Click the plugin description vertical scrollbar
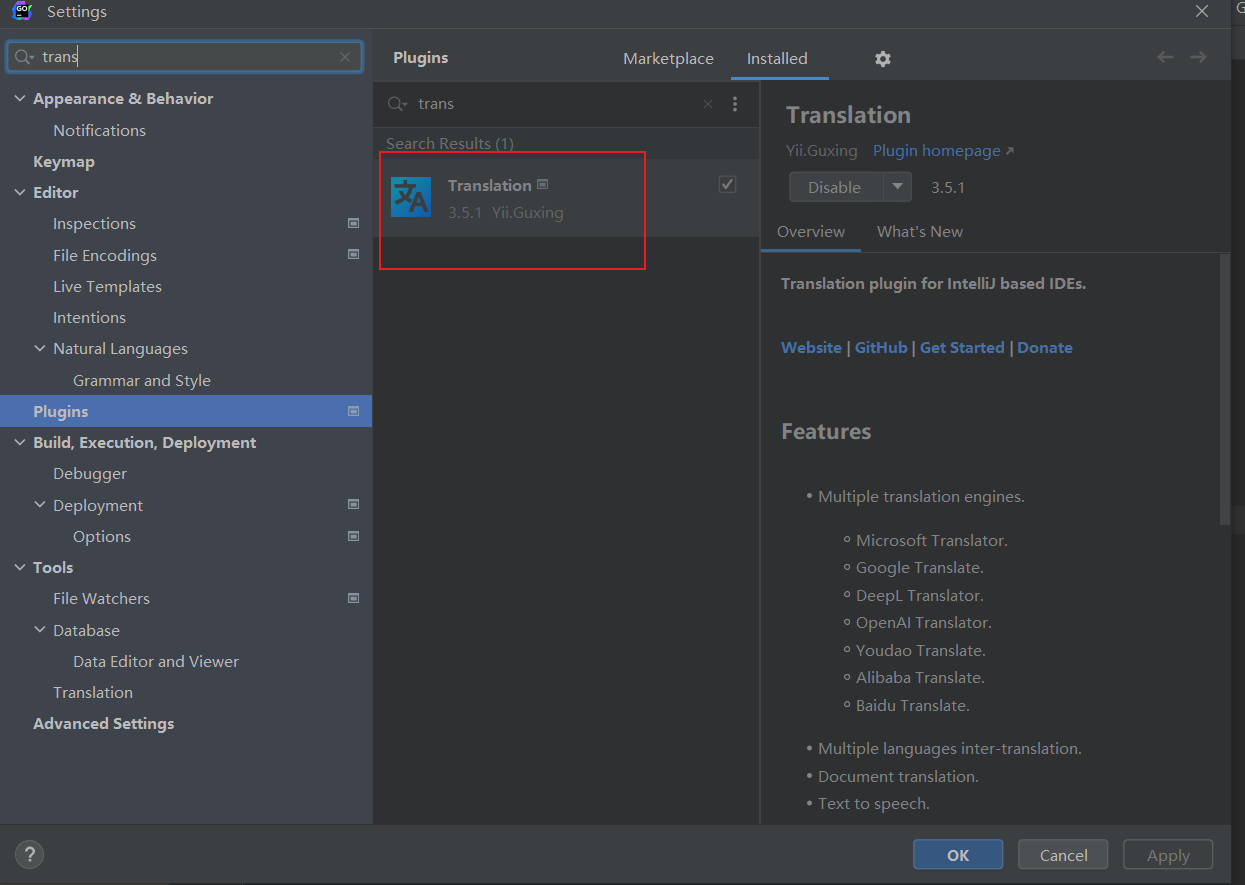The width and height of the screenshot is (1245, 885). [x=1225, y=390]
